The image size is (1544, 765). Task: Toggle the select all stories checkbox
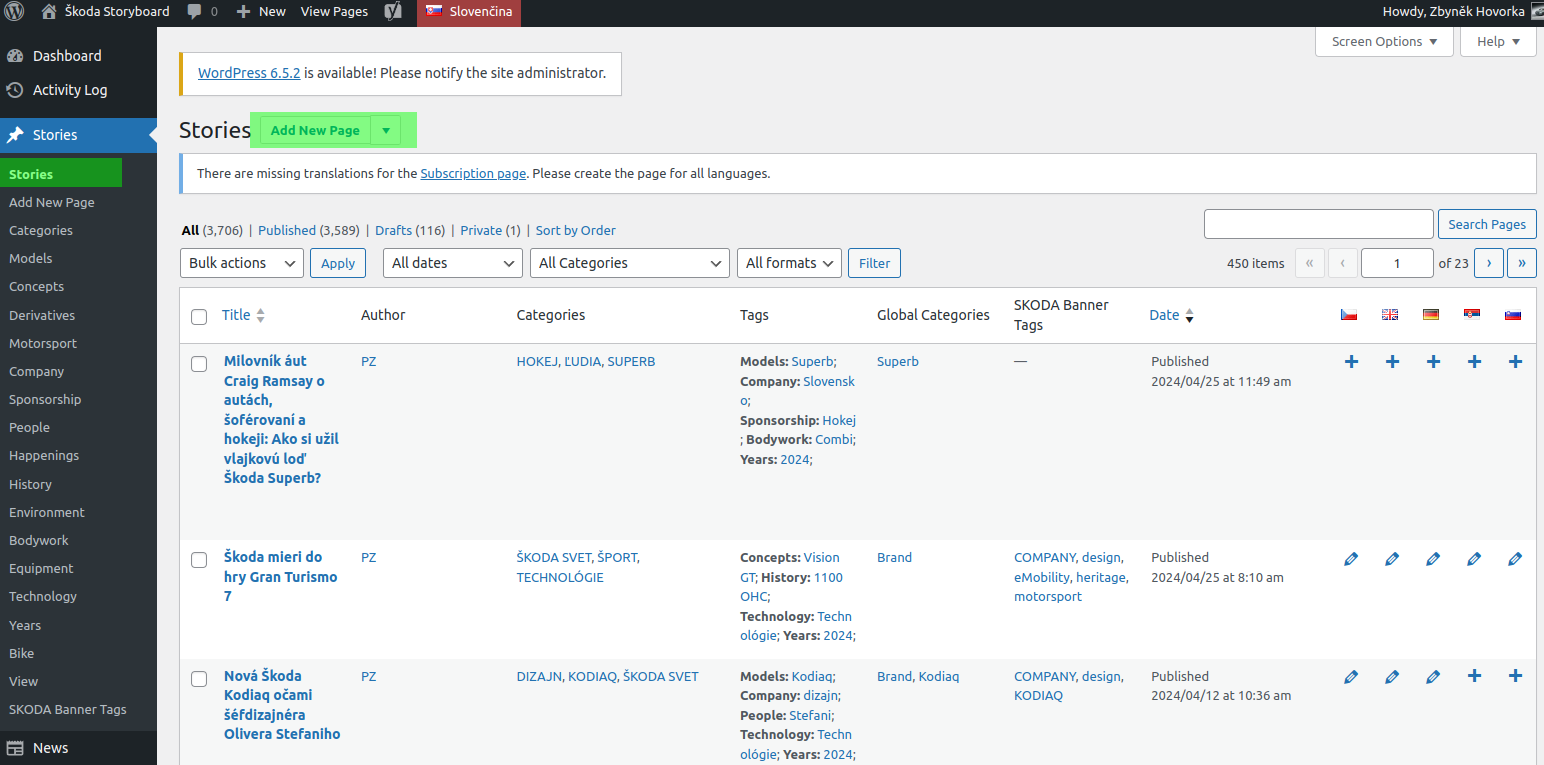click(199, 317)
